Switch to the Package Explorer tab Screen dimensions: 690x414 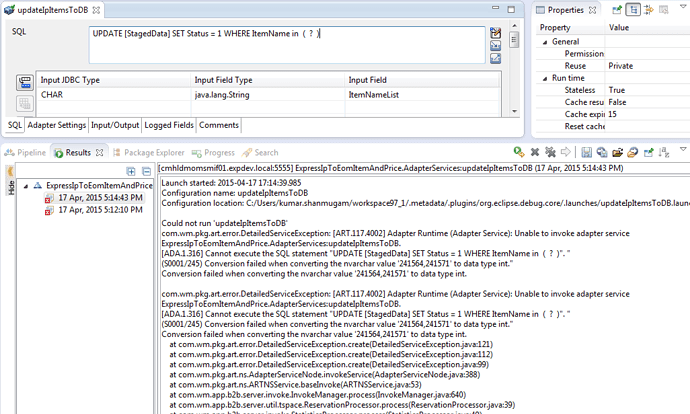click(148, 153)
